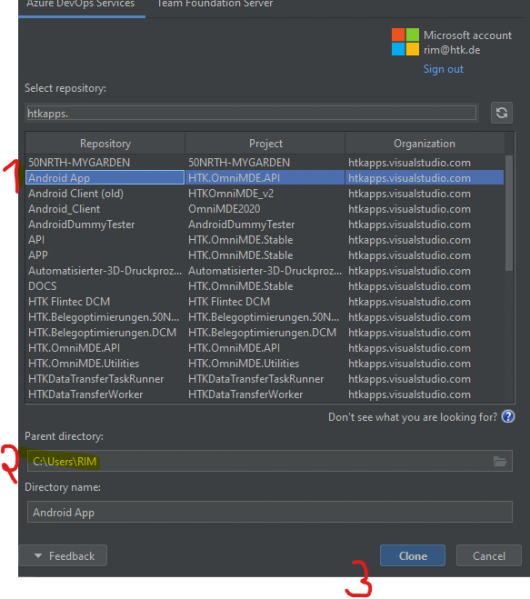Click the Microsoft logo icon
Viewport: 530px width, 599px height.
(x=405, y=42)
